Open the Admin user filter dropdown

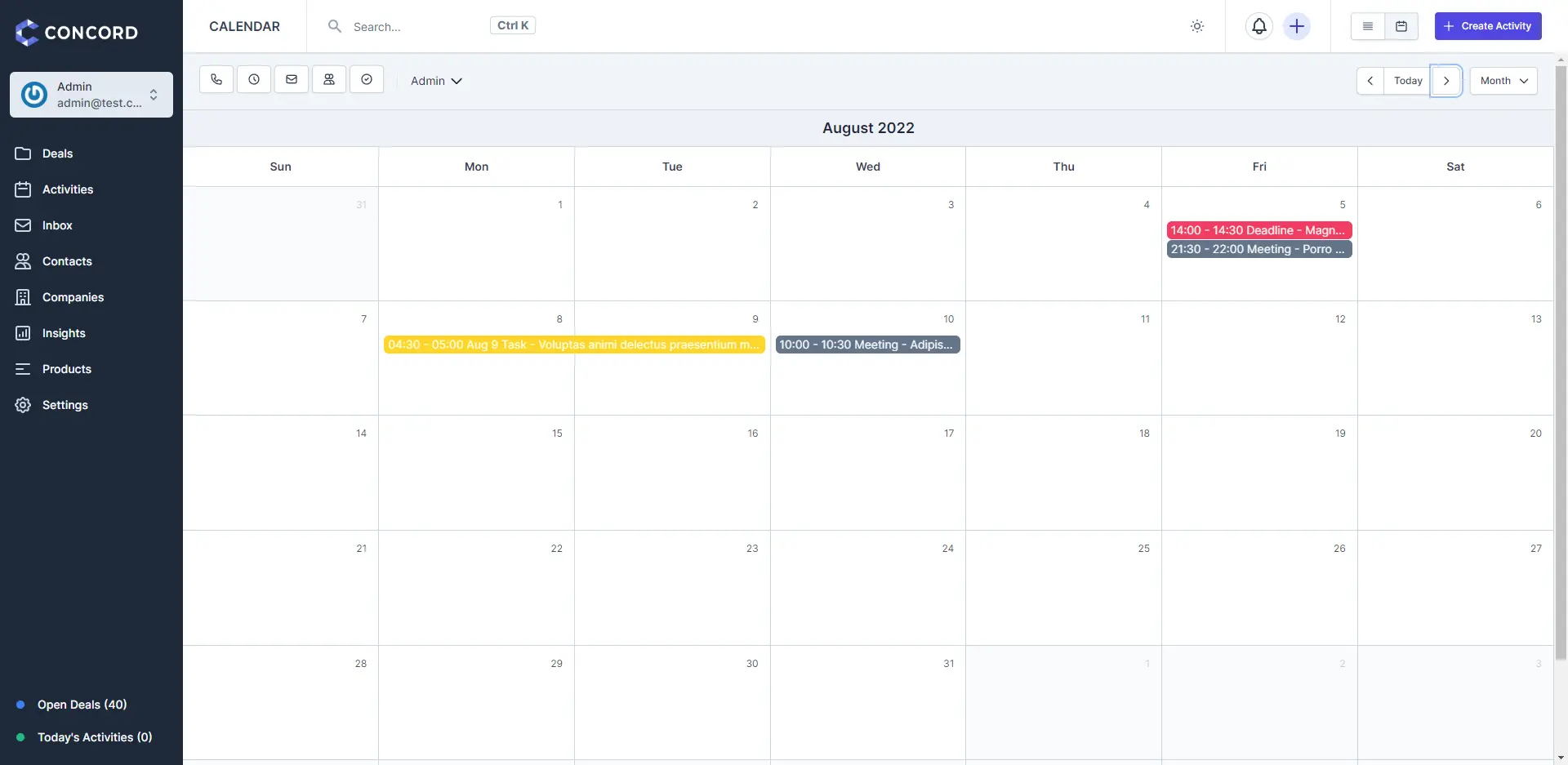click(436, 81)
